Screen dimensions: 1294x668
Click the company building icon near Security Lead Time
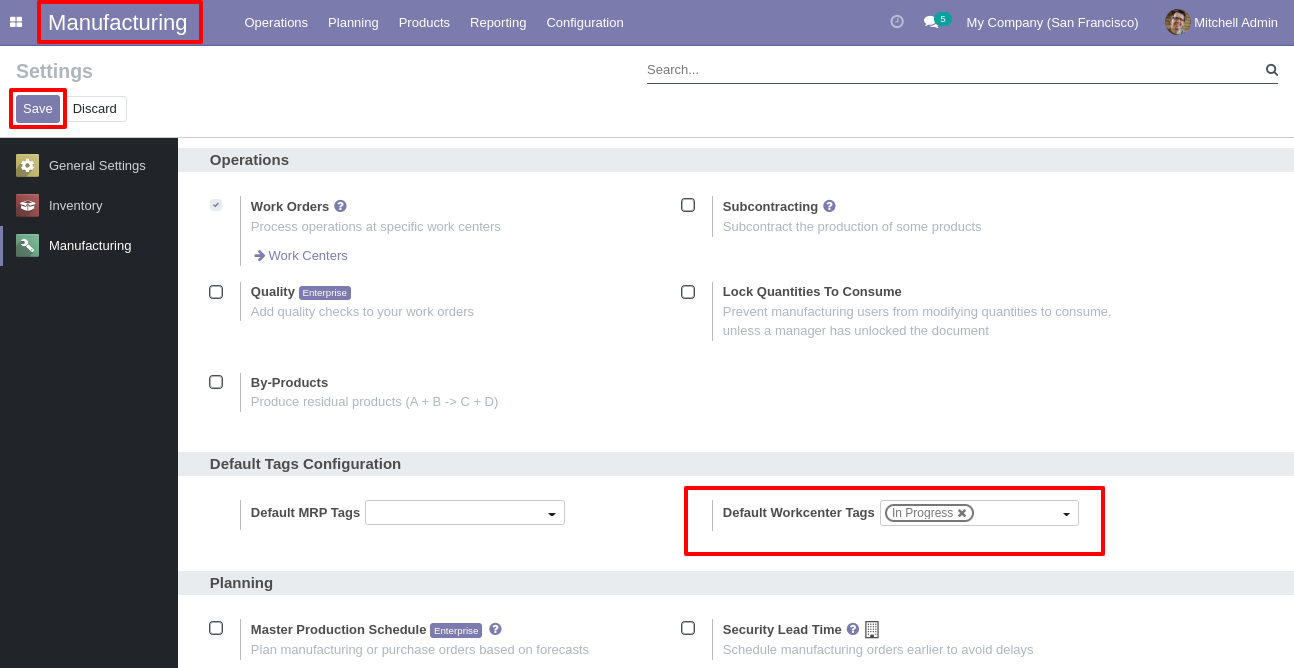click(872, 630)
